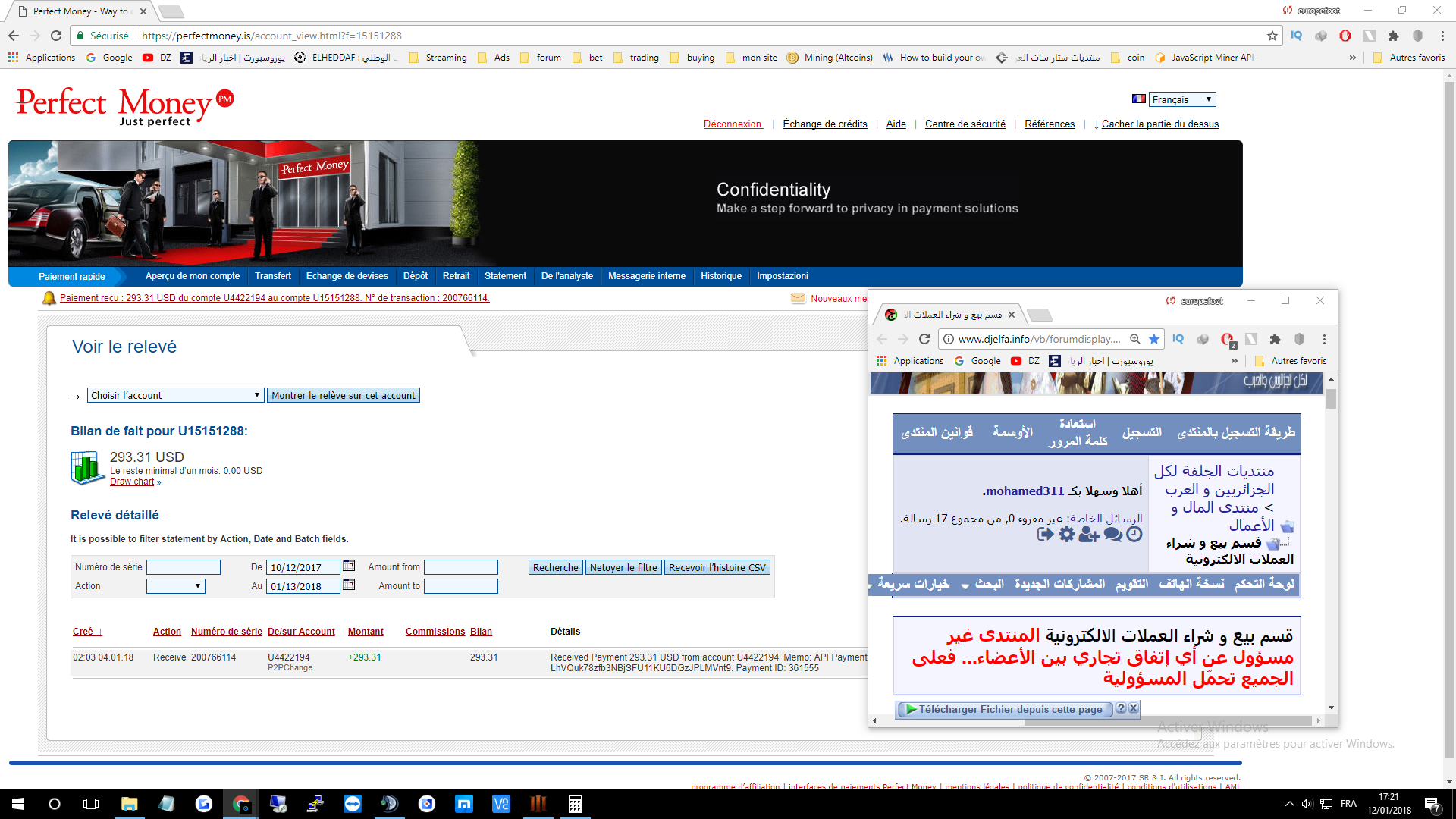The image size is (1456, 819).
Task: Open Task View from the taskbar
Action: 91,804
